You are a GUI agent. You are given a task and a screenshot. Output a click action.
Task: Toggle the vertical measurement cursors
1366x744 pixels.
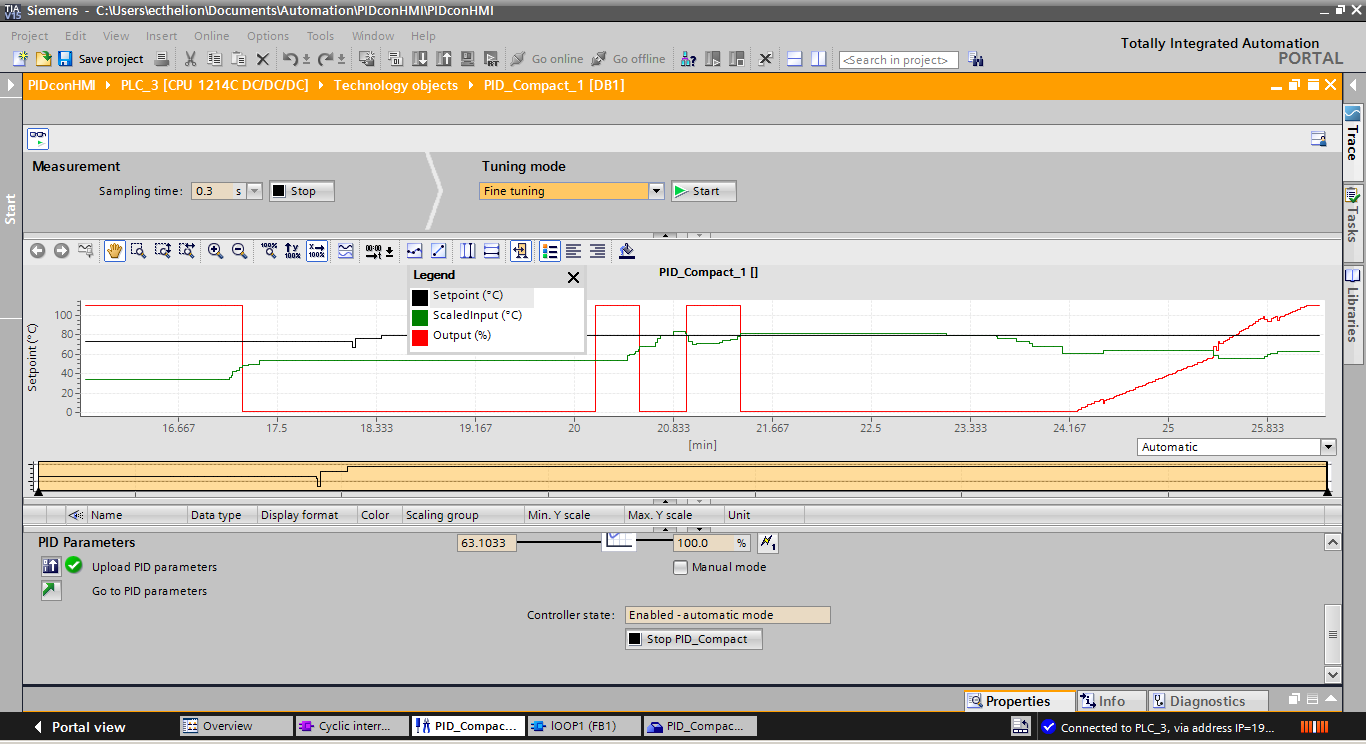pyautogui.click(x=467, y=251)
